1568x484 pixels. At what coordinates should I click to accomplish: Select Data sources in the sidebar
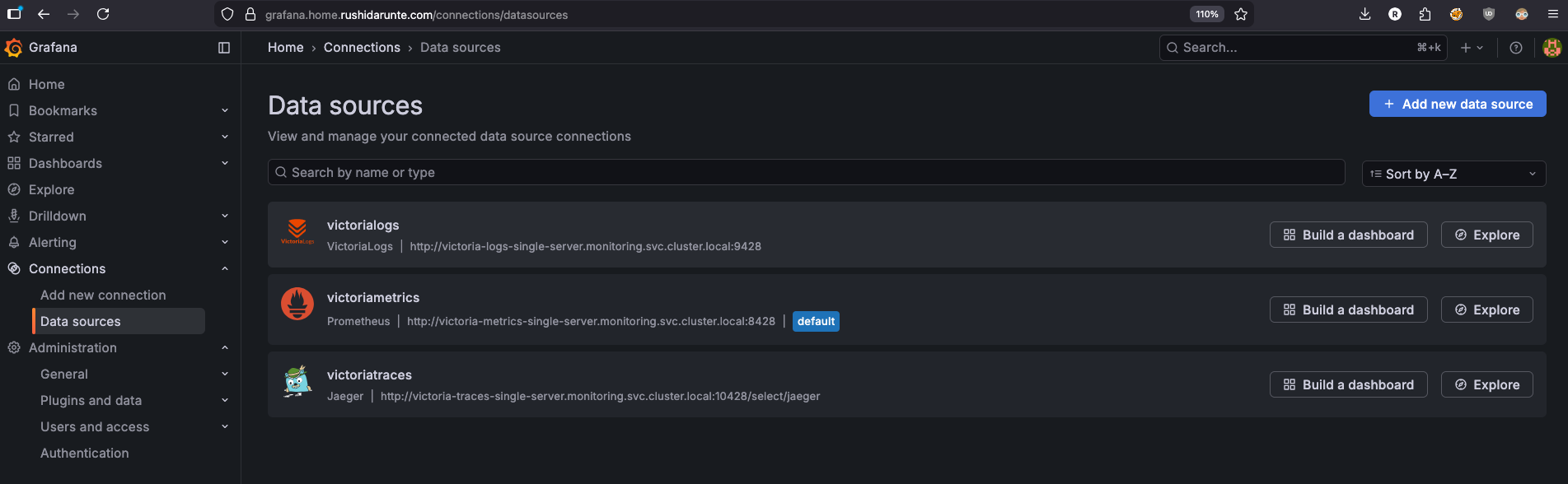click(119, 321)
